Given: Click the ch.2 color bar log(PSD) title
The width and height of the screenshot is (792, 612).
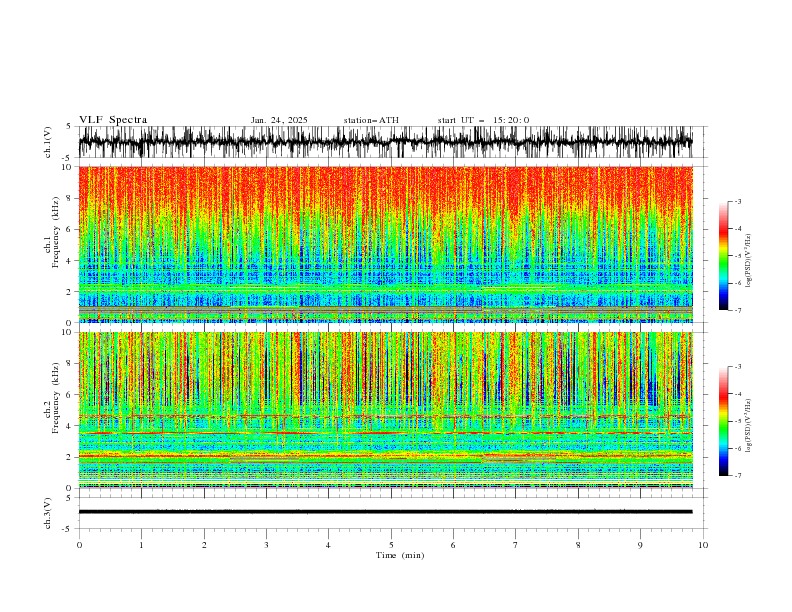Looking at the screenshot, I should click(x=749, y=426).
